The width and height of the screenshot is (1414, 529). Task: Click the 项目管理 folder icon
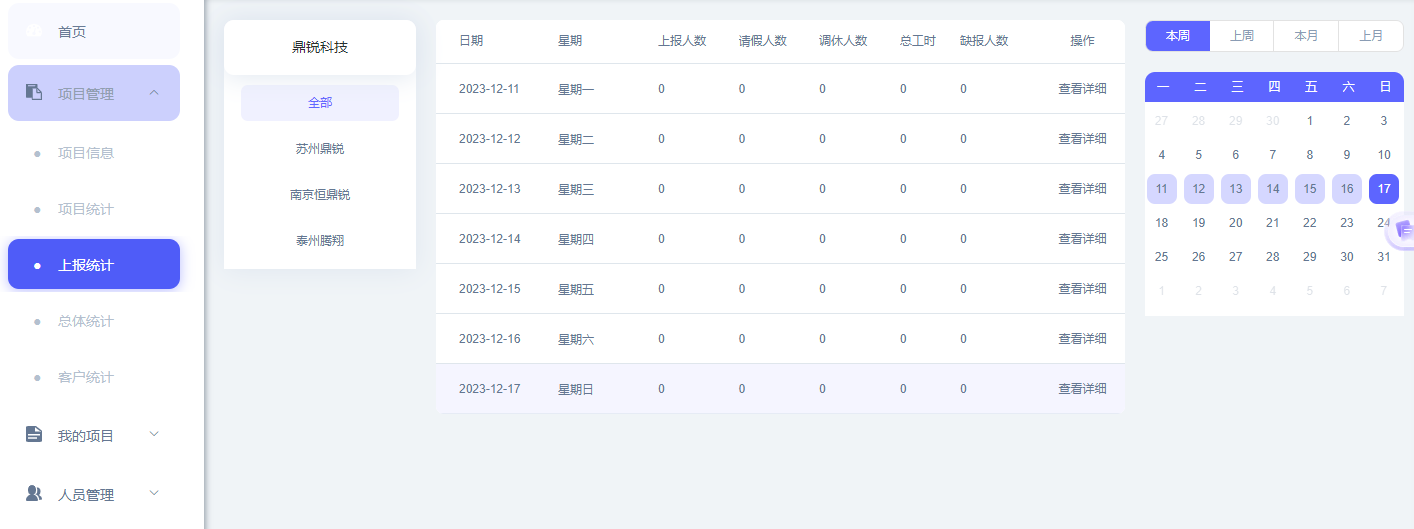pos(34,92)
